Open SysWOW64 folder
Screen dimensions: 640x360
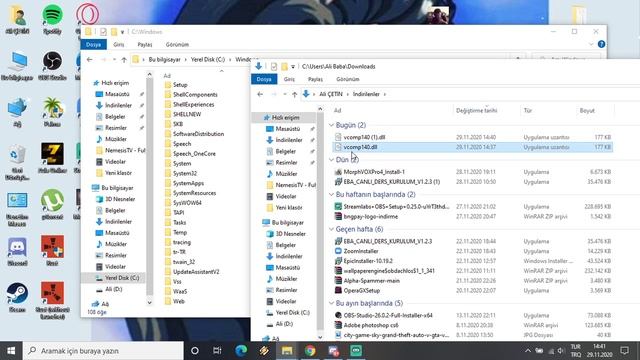pyautogui.click(x=187, y=203)
